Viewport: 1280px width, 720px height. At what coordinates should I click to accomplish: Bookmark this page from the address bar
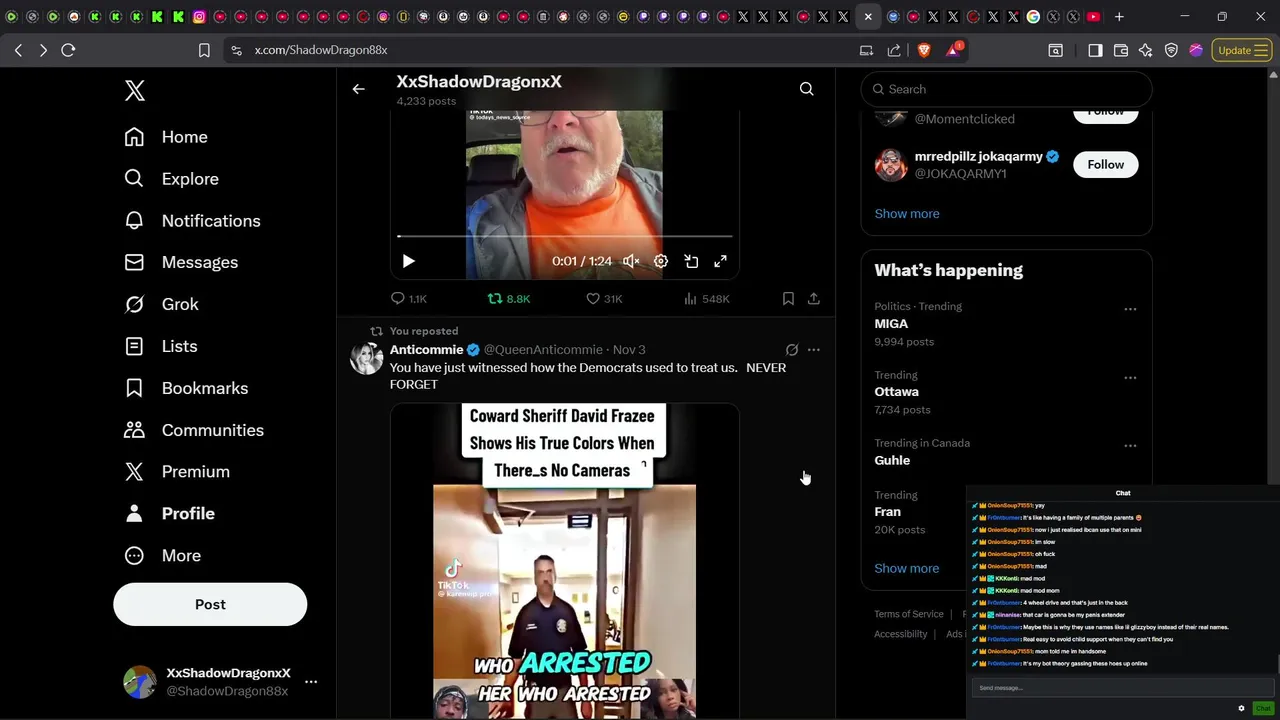pyautogui.click(x=204, y=50)
